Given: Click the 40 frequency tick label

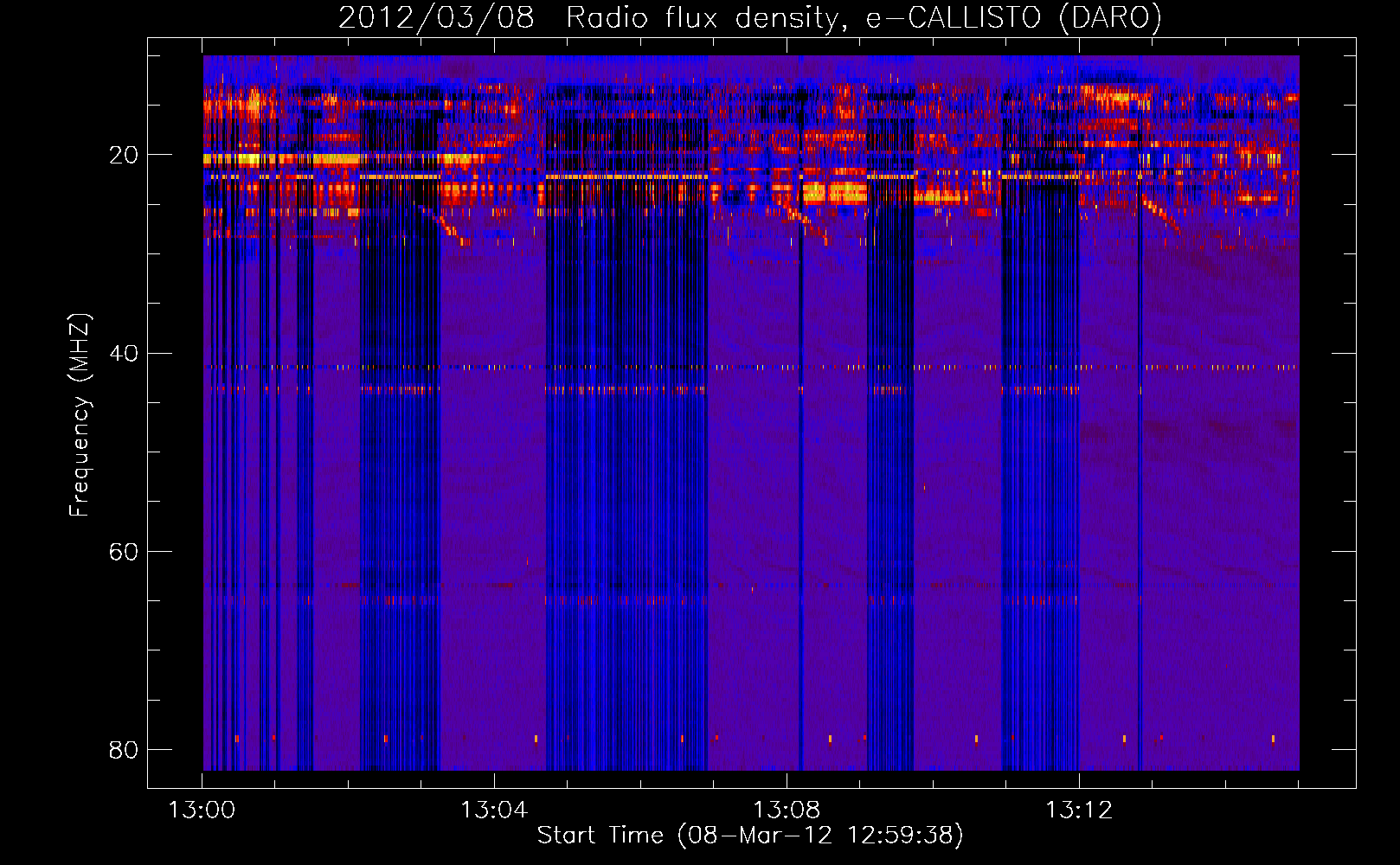Looking at the screenshot, I should [124, 353].
